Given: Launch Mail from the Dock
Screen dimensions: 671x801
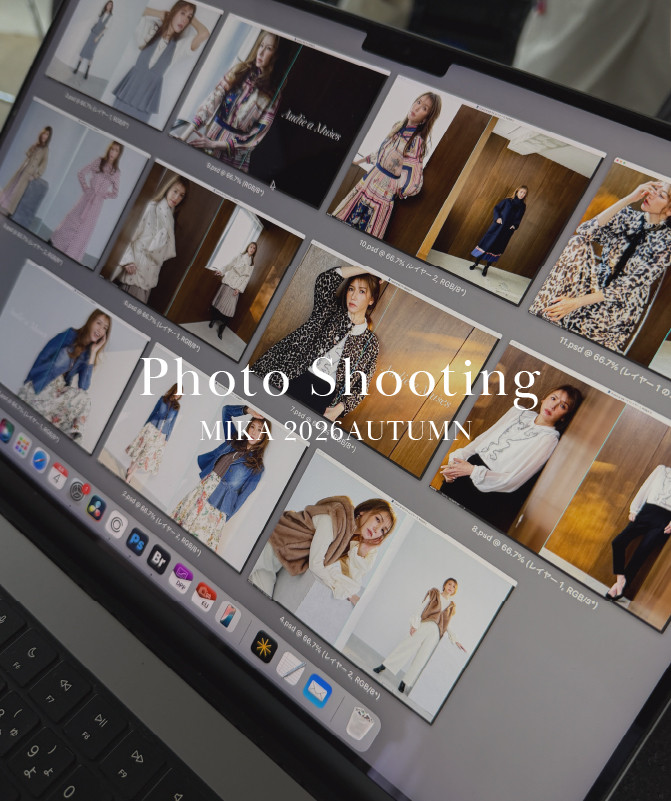Looking at the screenshot, I should (318, 691).
